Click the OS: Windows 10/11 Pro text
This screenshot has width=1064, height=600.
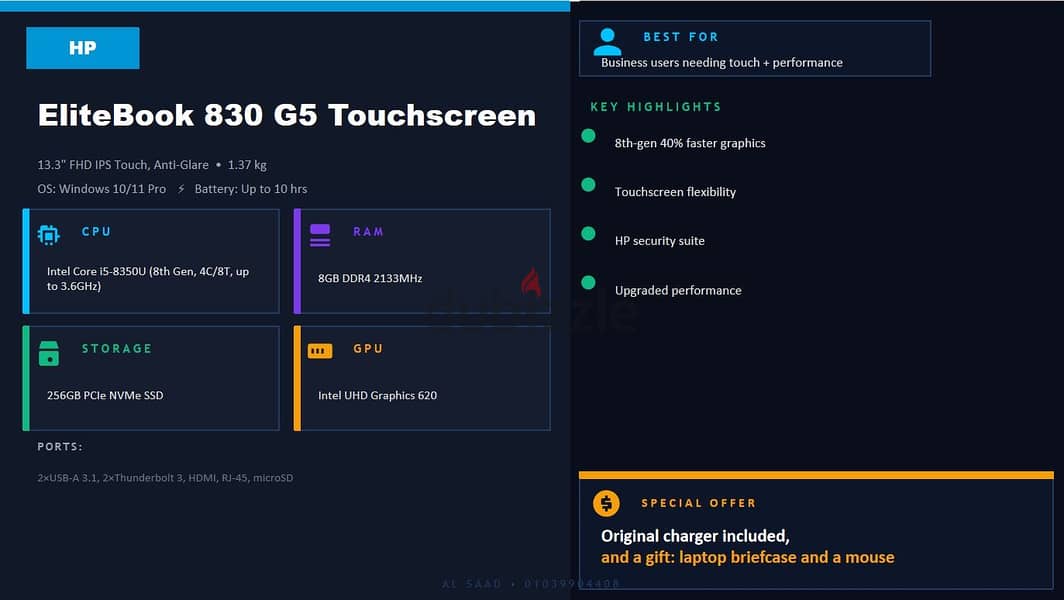102,189
